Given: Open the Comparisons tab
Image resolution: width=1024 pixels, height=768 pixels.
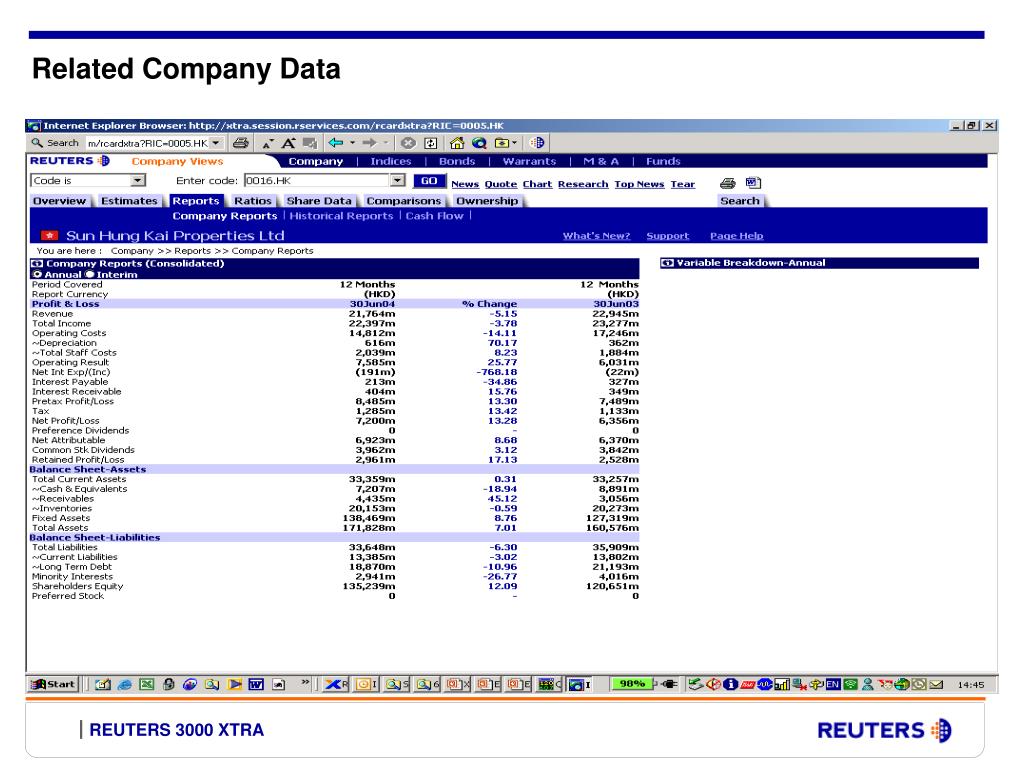Looking at the screenshot, I should point(404,201).
